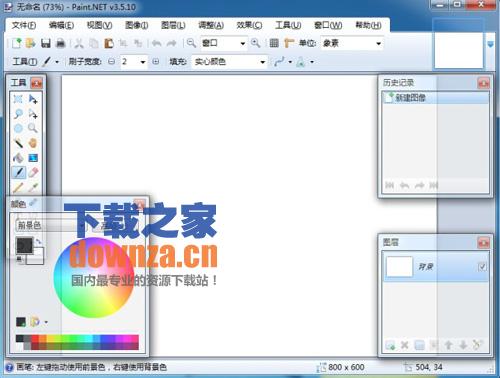Open the 编辑(E) menu
The height and width of the screenshot is (378, 500).
[x=61, y=25]
